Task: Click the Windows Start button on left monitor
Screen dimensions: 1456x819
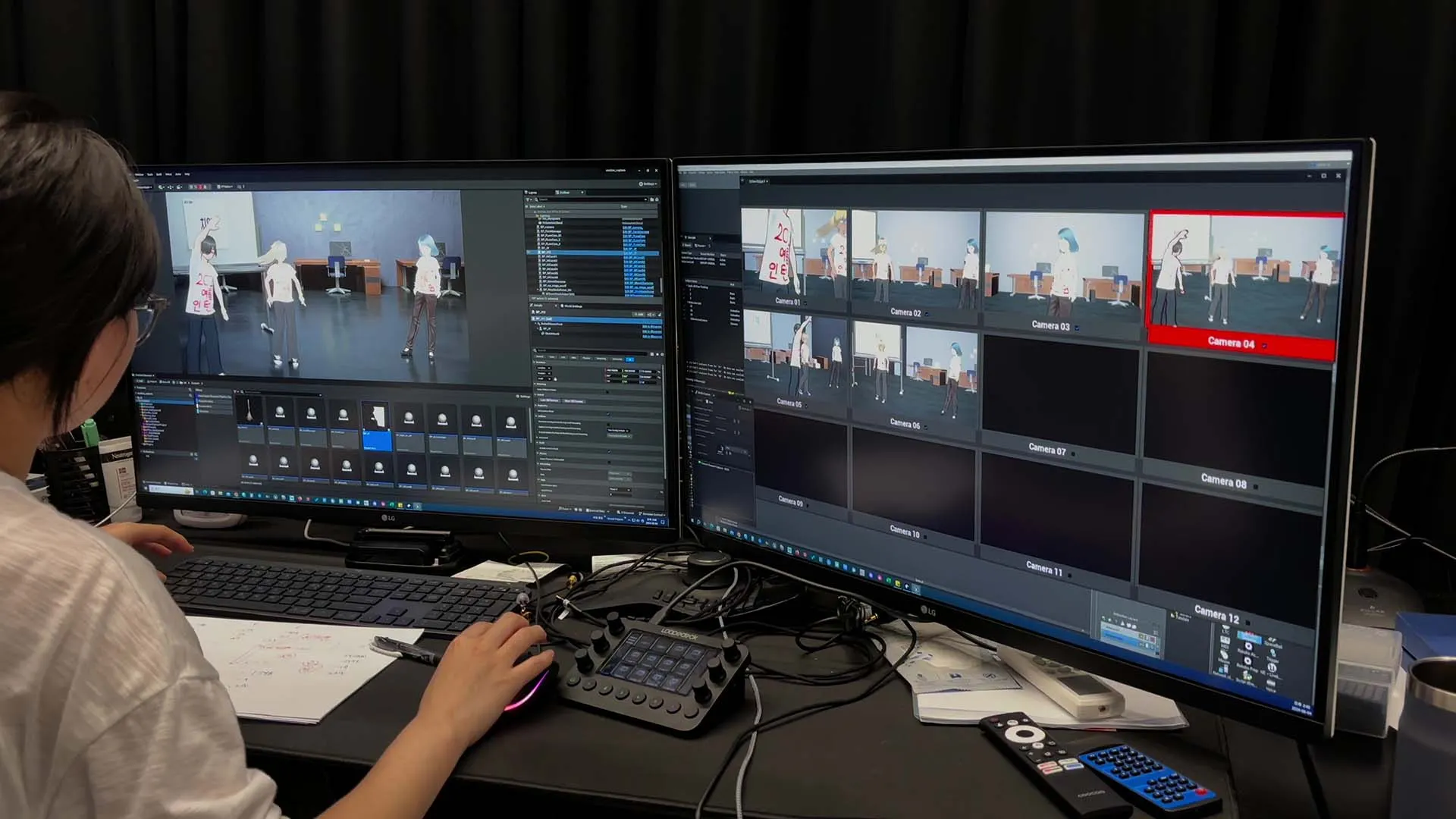Action: [x=146, y=489]
